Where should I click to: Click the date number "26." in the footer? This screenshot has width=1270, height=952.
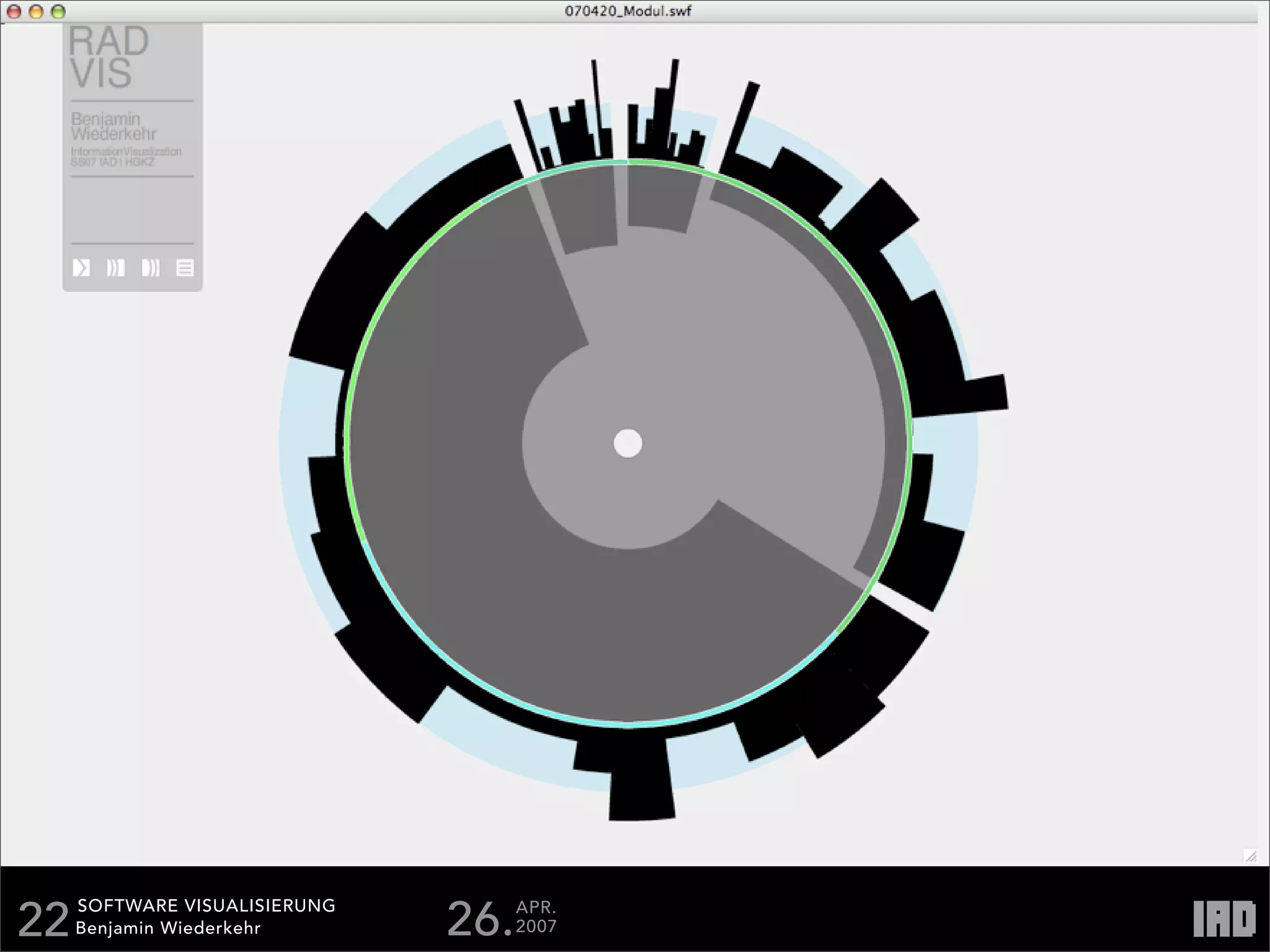(x=480, y=919)
